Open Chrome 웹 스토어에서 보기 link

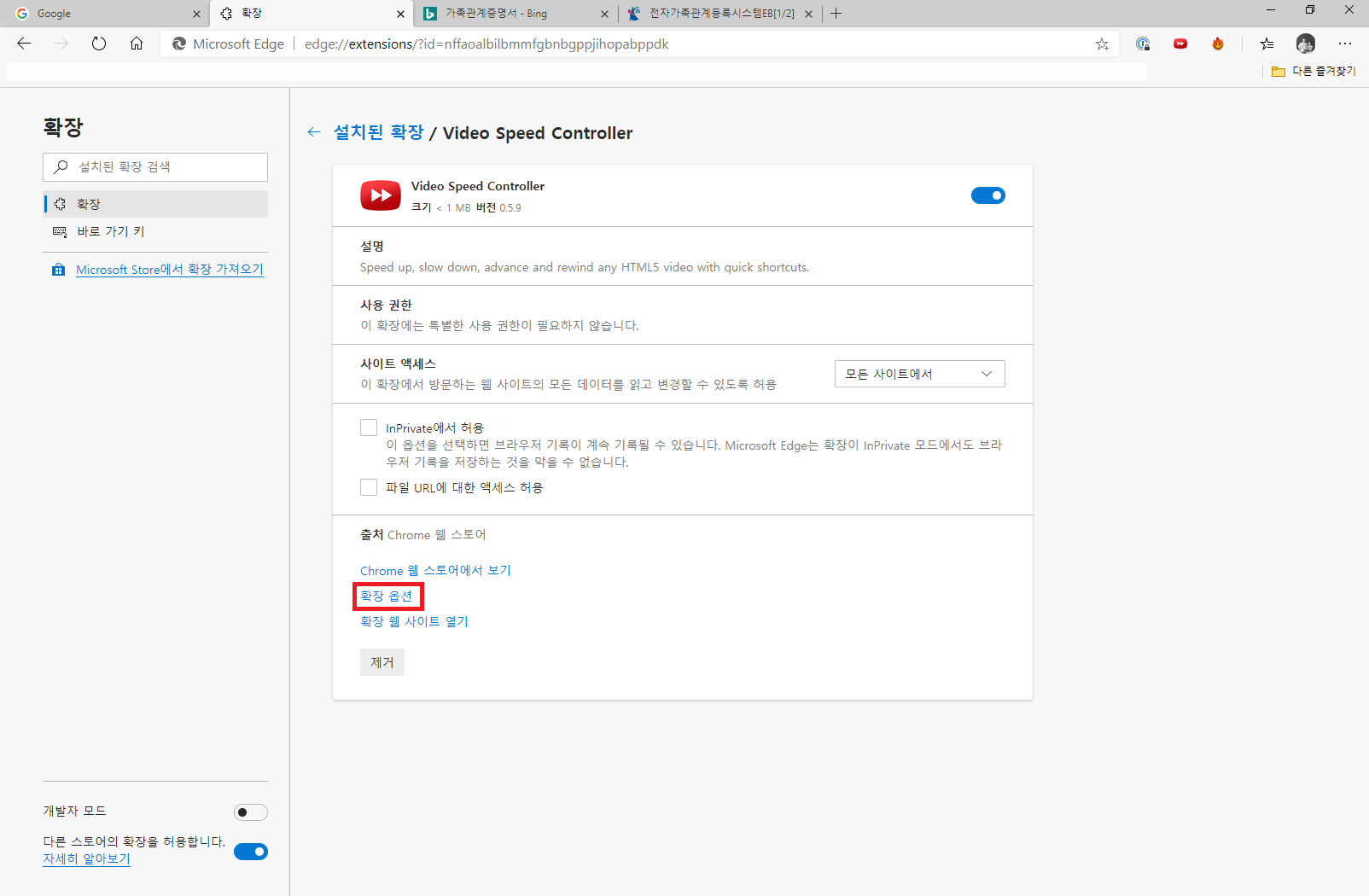click(x=435, y=570)
